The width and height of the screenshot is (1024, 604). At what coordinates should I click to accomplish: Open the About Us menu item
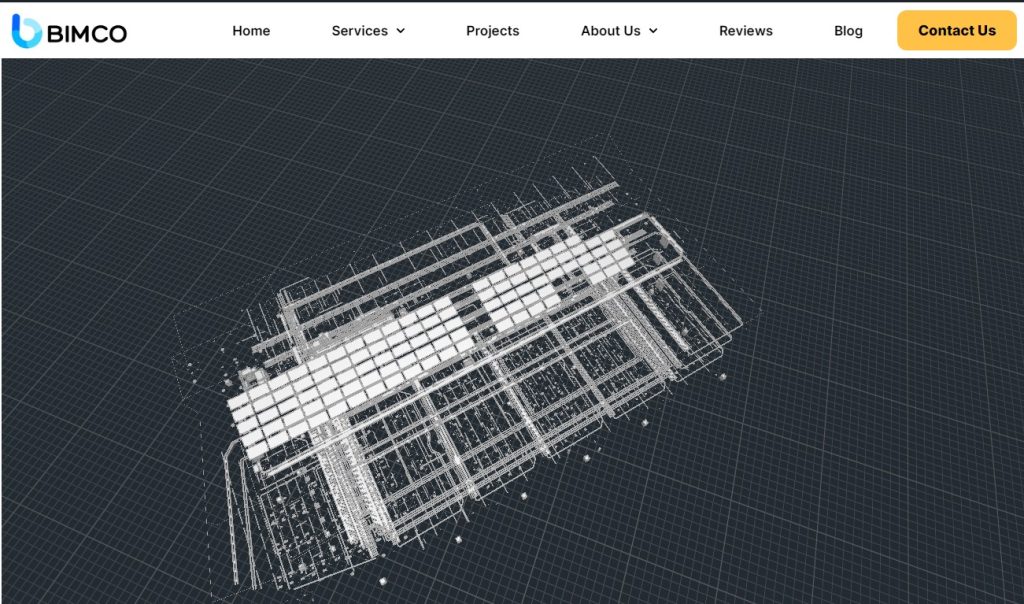click(x=611, y=31)
